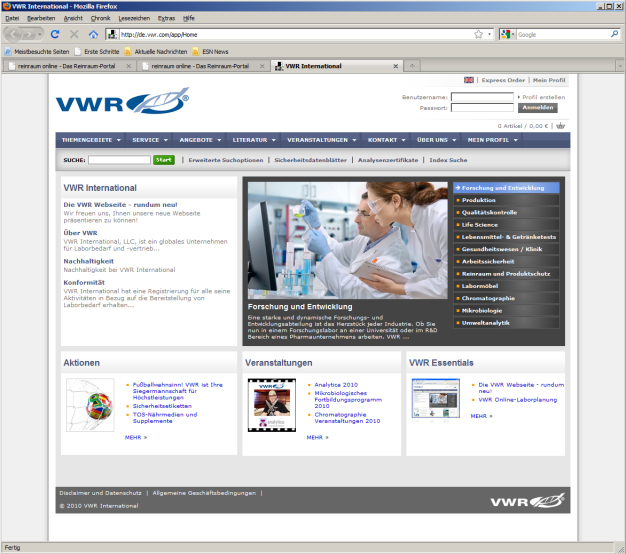Select Chromatographie in the topic list
Viewport: 626px width, 554px height.
click(x=506, y=298)
